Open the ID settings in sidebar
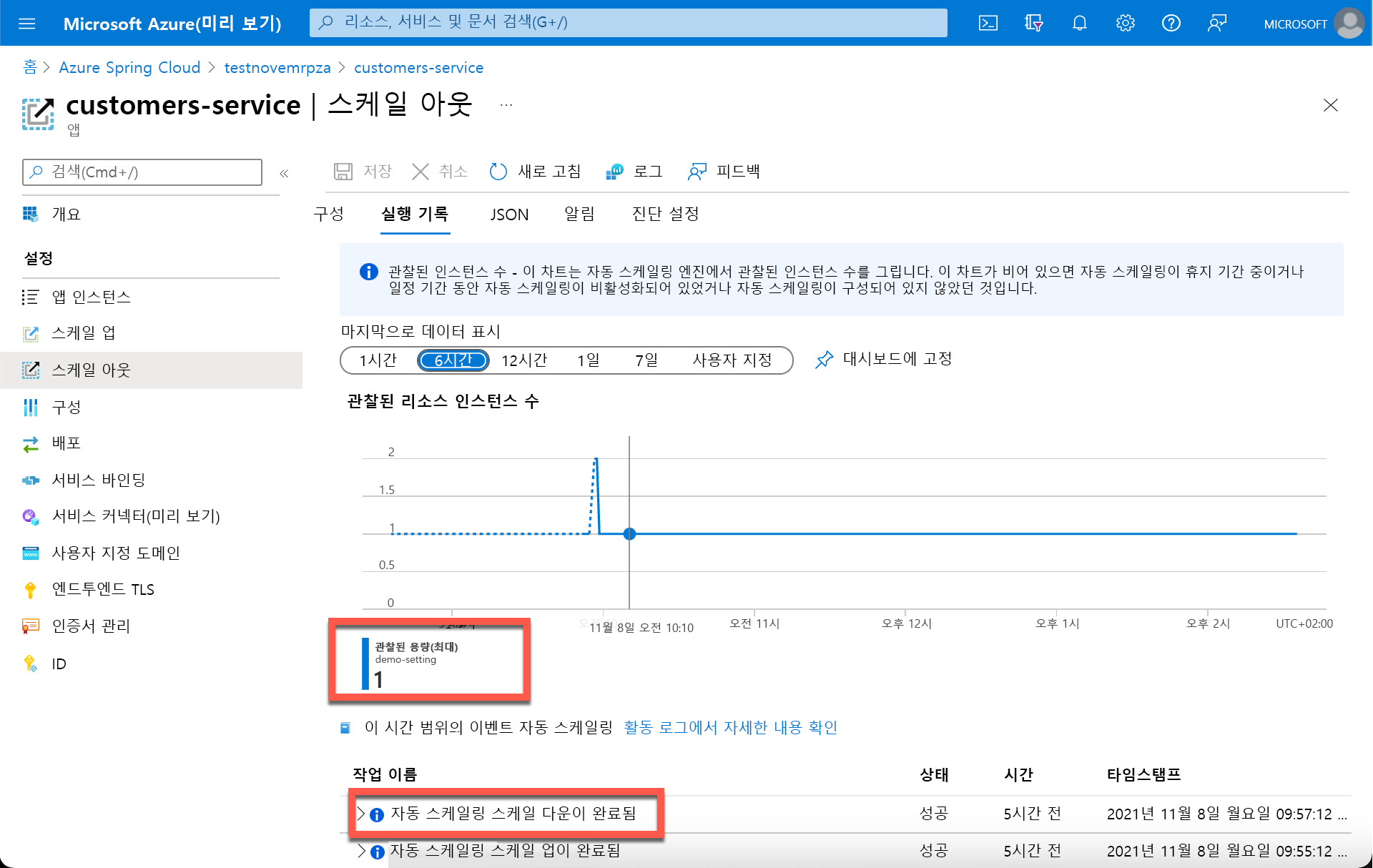This screenshot has height=868, width=1373. click(x=58, y=664)
